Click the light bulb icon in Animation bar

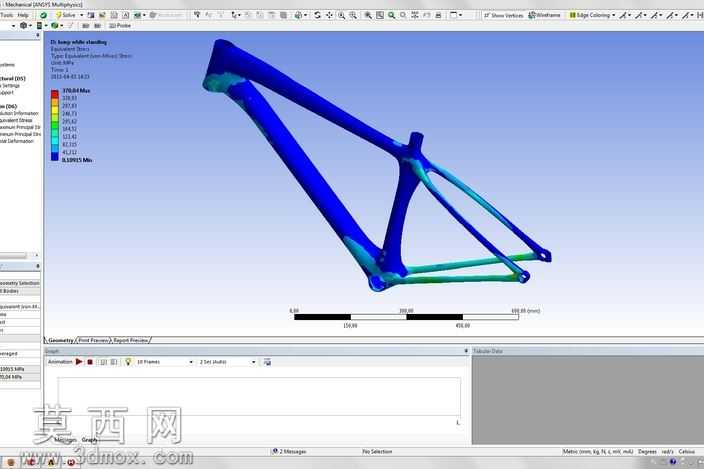(x=128, y=362)
